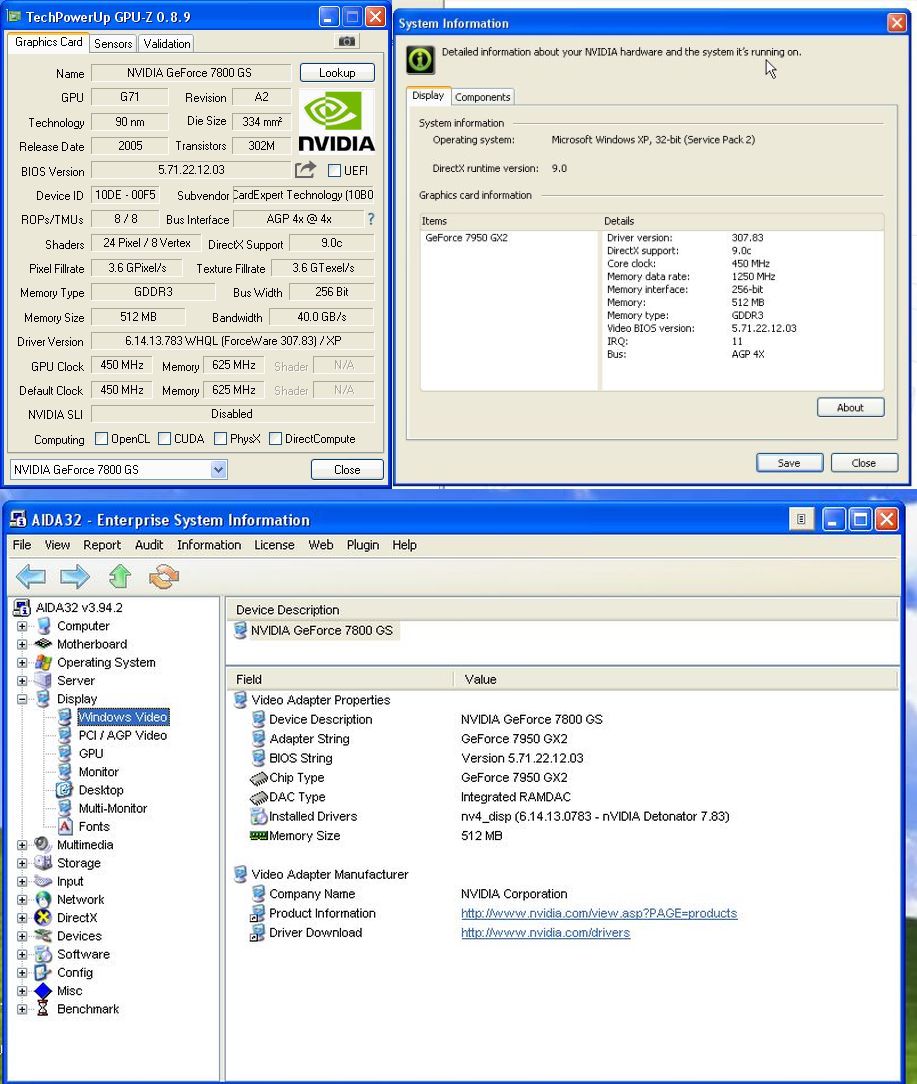Screen dimensions: 917x1084
Task: Click the green up-level arrow in AIDA32
Action: (120, 576)
